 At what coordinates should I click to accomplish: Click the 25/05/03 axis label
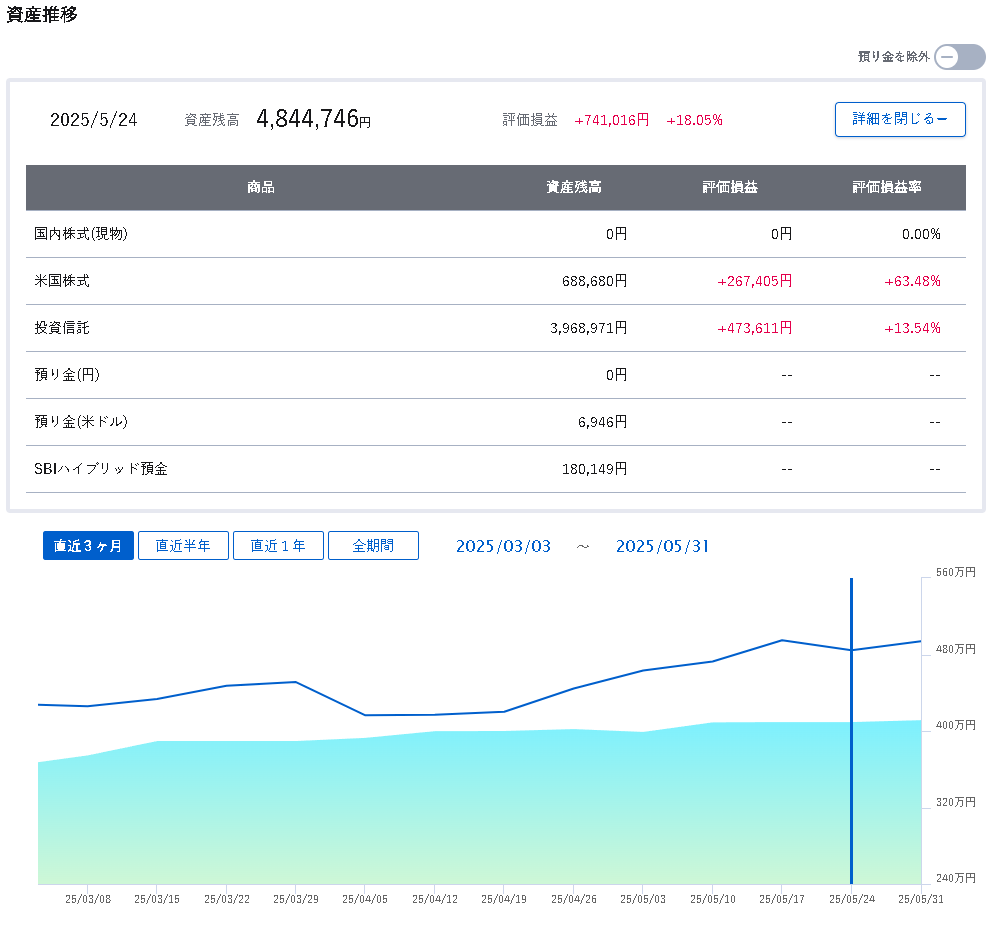pos(643,899)
